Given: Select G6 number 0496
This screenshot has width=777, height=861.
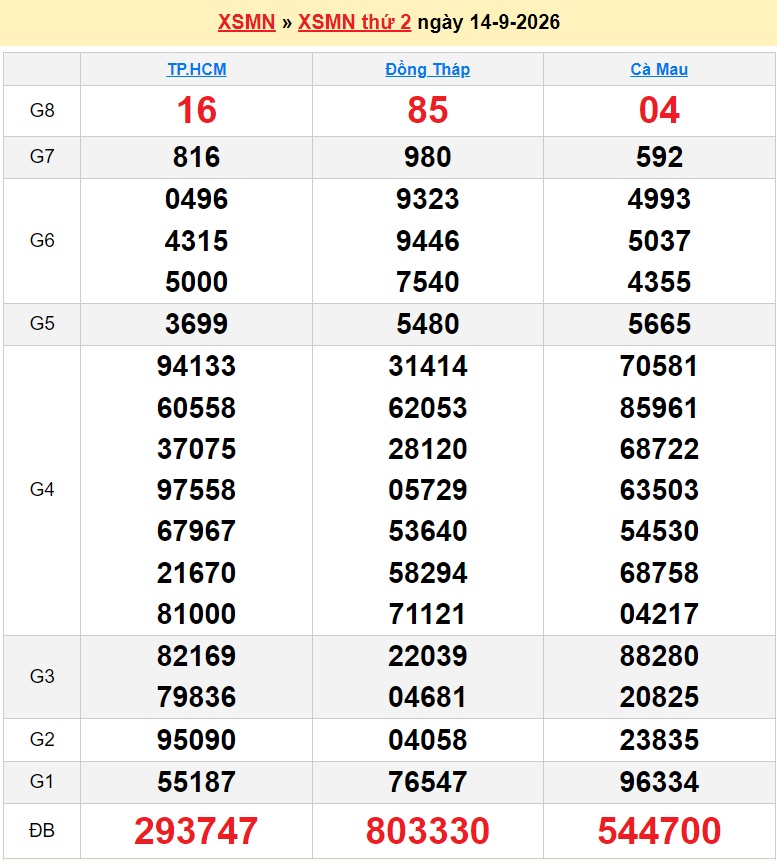Looking at the screenshot, I should [x=197, y=199].
